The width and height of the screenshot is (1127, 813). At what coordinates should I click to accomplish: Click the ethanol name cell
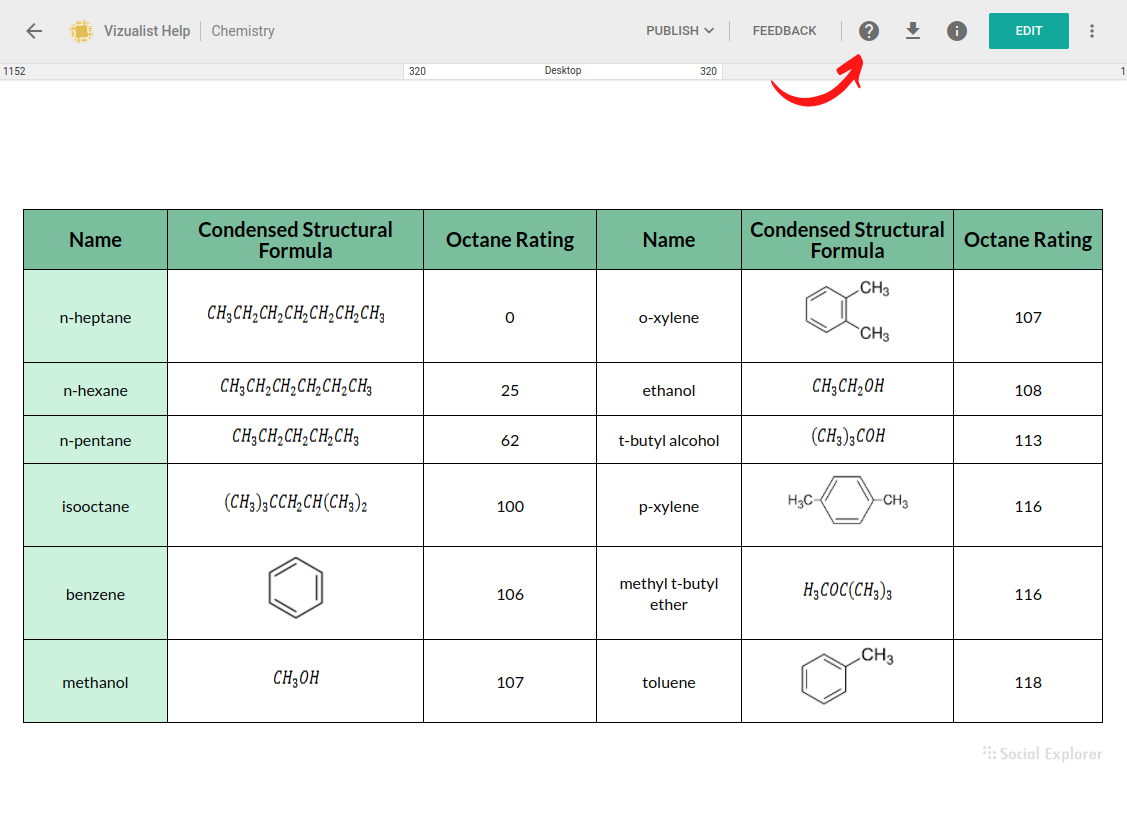(x=668, y=390)
